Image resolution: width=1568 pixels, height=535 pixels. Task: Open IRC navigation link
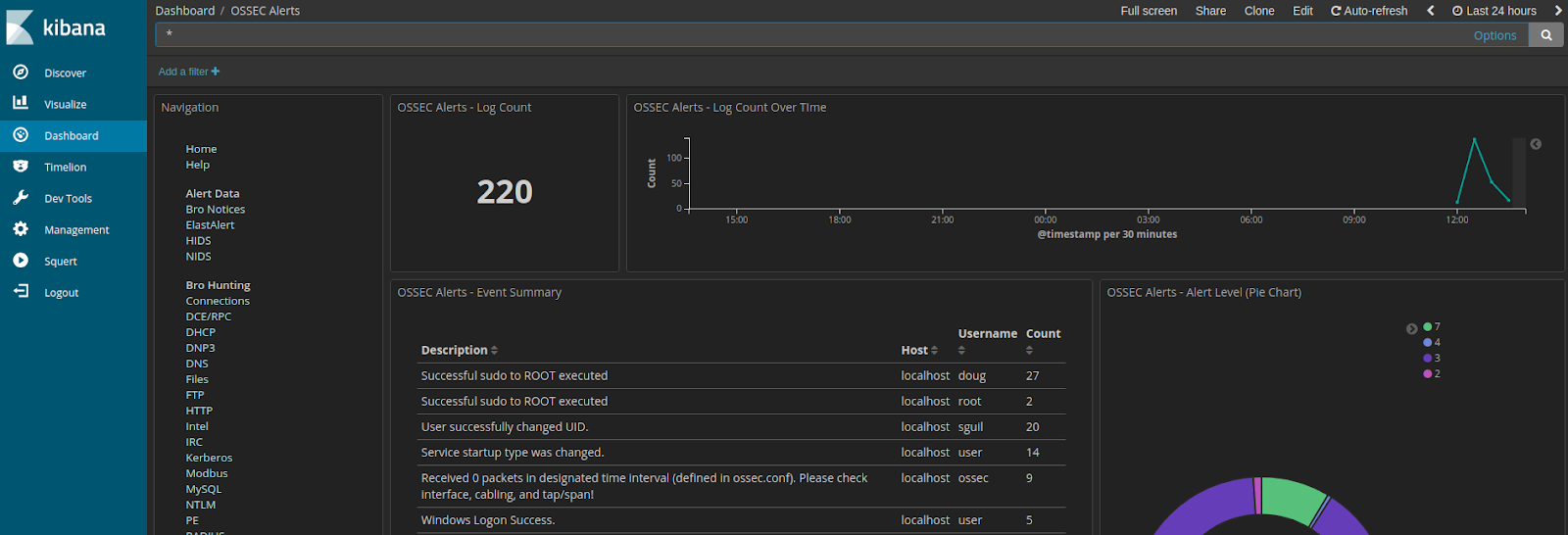[x=194, y=442]
